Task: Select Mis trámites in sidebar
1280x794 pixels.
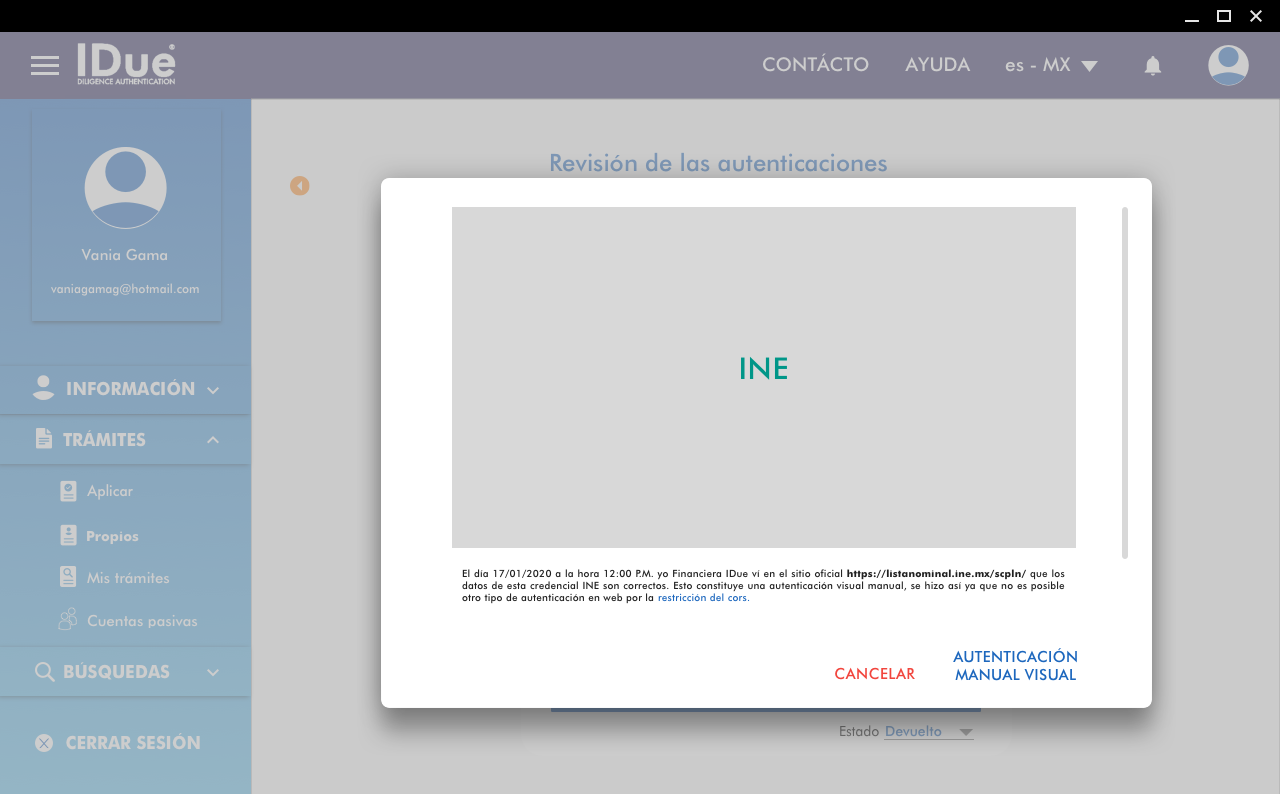Action: [x=128, y=578]
